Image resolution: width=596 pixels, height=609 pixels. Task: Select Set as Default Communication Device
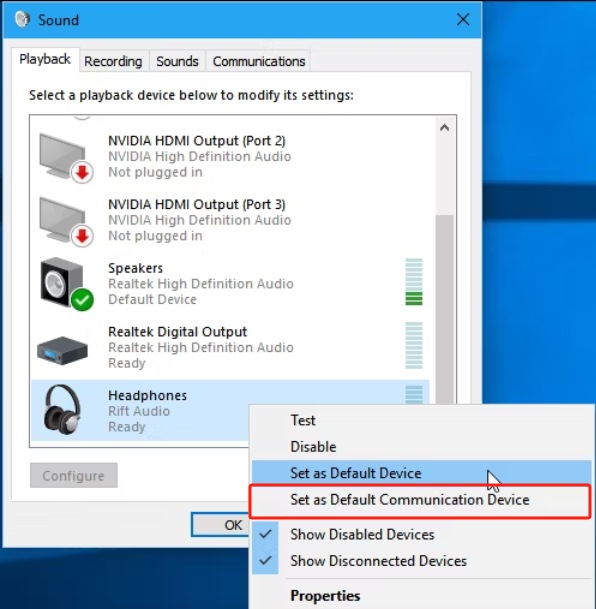point(421,500)
